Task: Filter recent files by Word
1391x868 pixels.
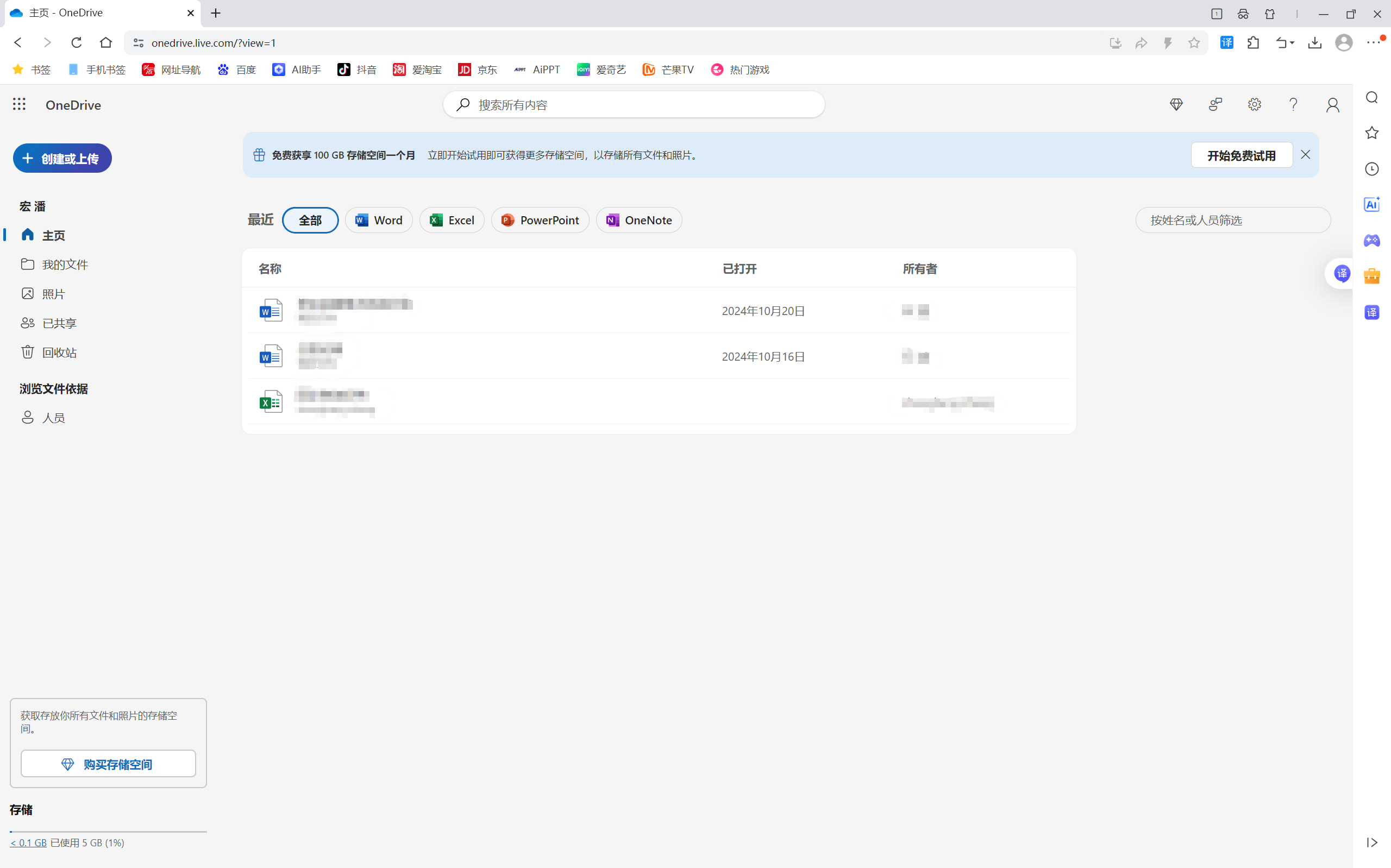Action: click(x=379, y=221)
